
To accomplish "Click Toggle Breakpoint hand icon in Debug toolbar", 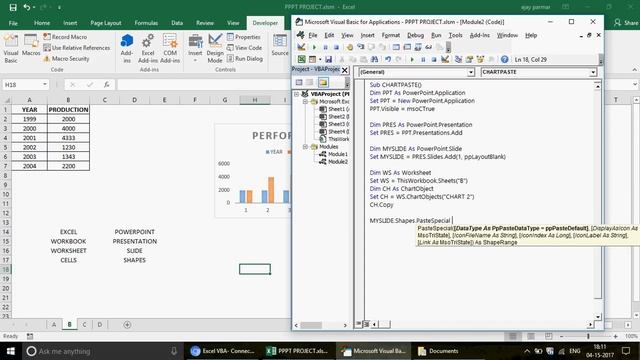I will click(350, 47).
